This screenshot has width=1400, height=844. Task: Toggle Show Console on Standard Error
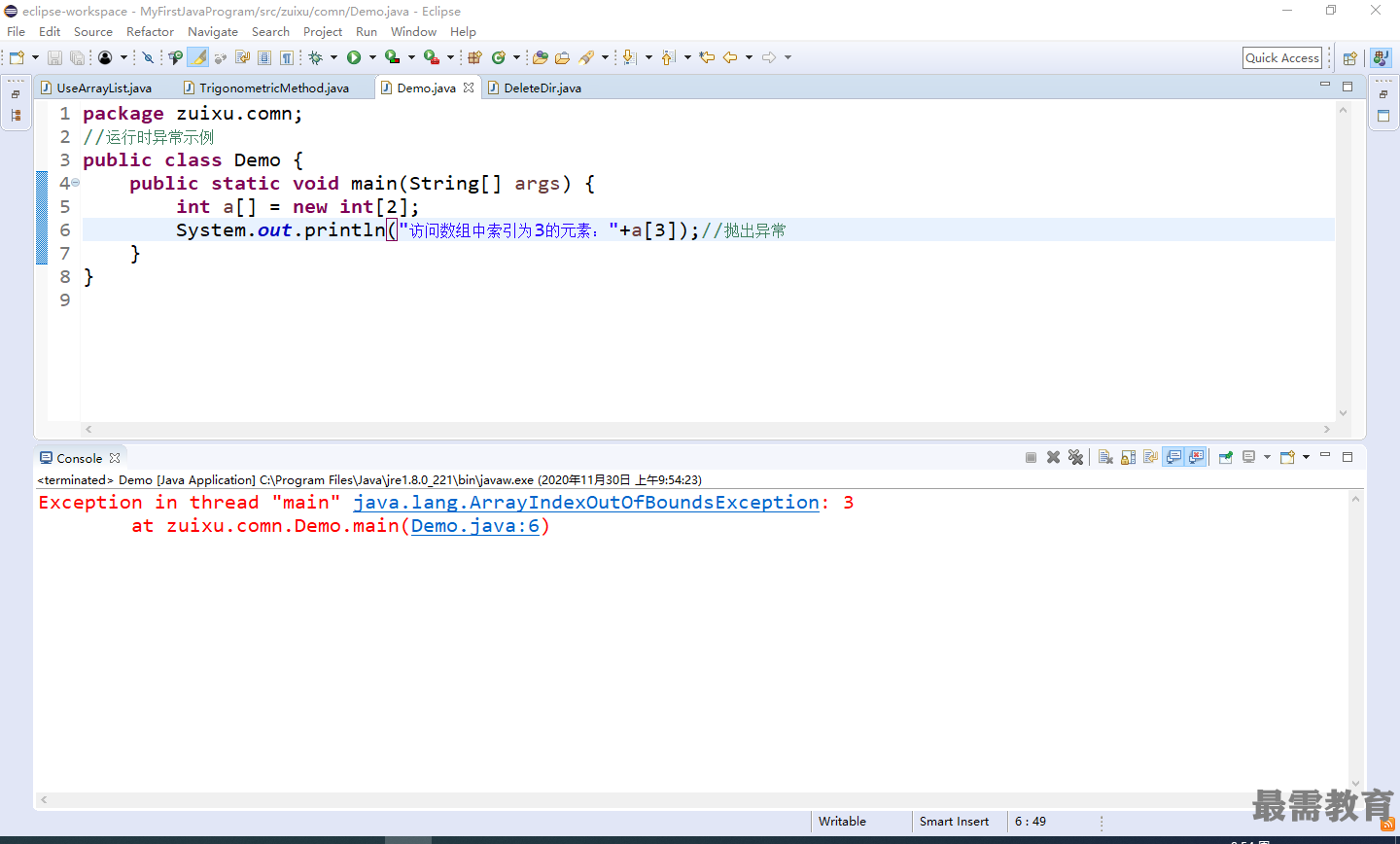click(x=1197, y=457)
